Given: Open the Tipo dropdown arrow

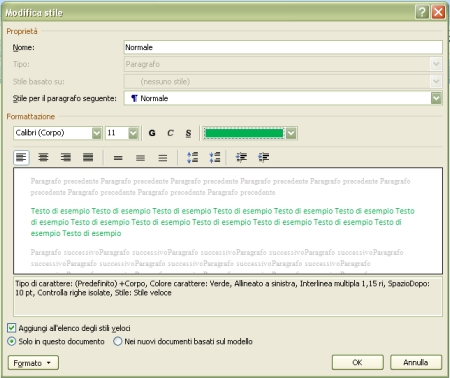Looking at the screenshot, I should pyautogui.click(x=436, y=64).
